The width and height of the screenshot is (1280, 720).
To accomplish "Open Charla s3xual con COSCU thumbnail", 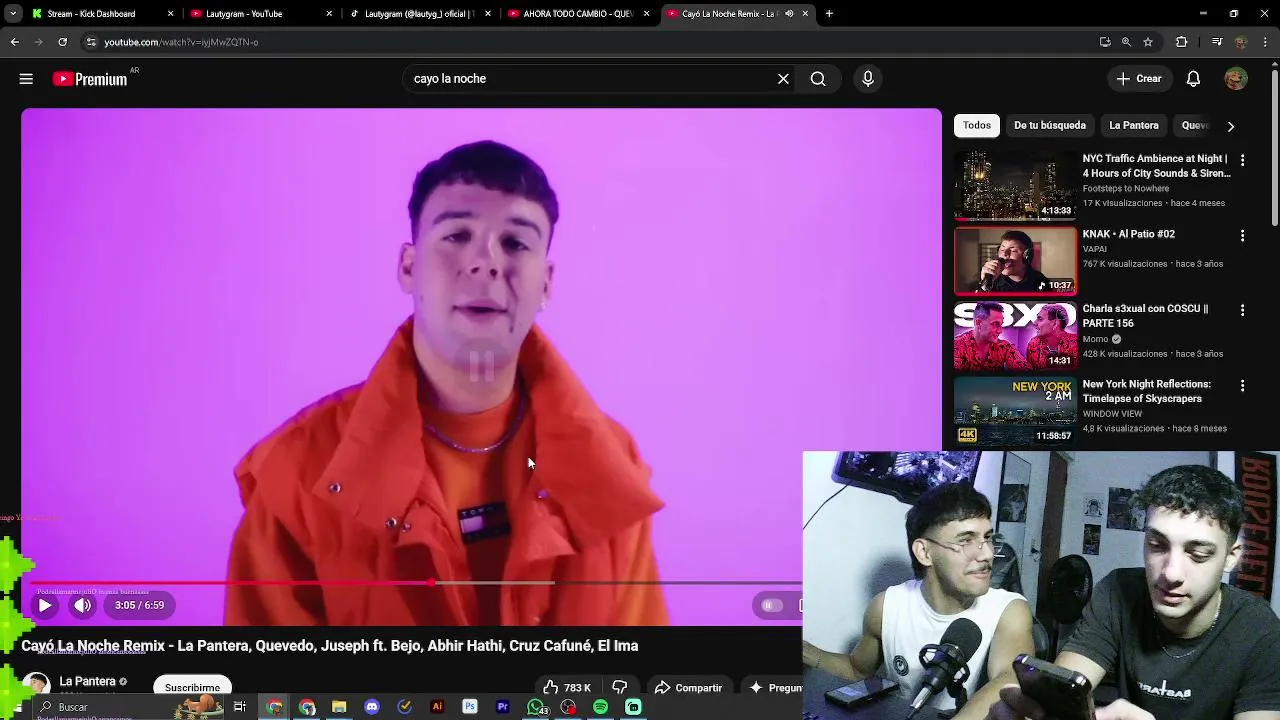I will point(1015,335).
